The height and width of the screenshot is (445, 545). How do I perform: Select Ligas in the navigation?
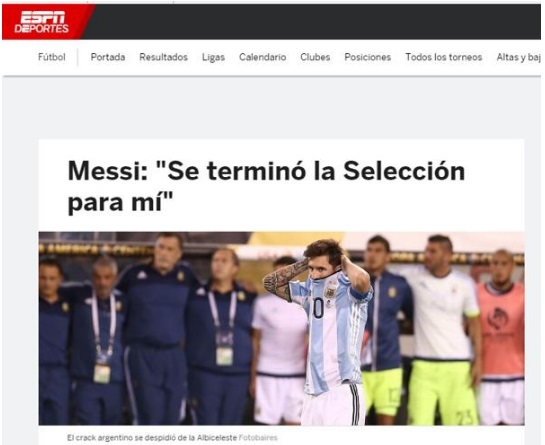pos(213,57)
